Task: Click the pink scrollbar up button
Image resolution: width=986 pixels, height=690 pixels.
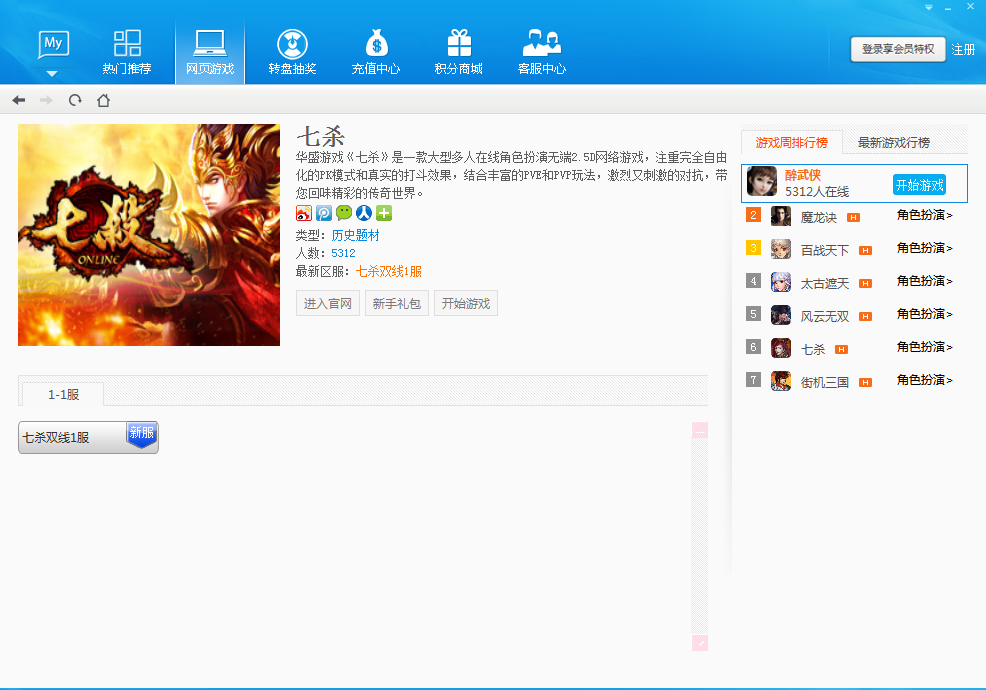Action: click(x=699, y=430)
